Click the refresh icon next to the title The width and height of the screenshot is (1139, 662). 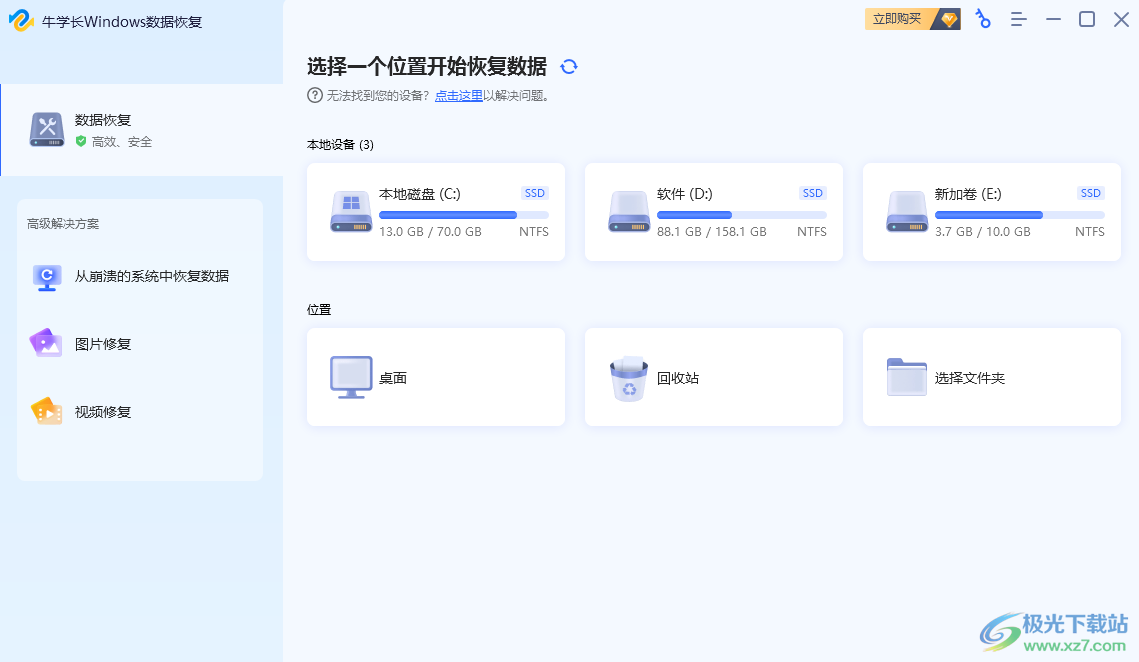point(569,66)
